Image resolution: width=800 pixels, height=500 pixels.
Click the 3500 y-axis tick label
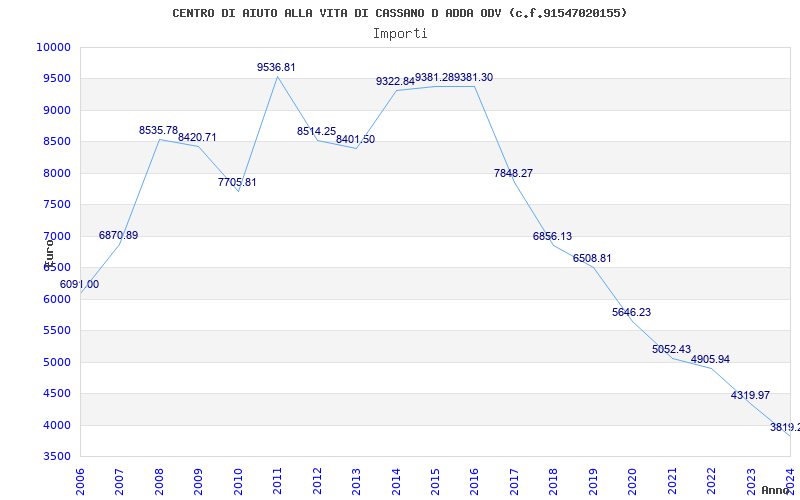pos(56,457)
